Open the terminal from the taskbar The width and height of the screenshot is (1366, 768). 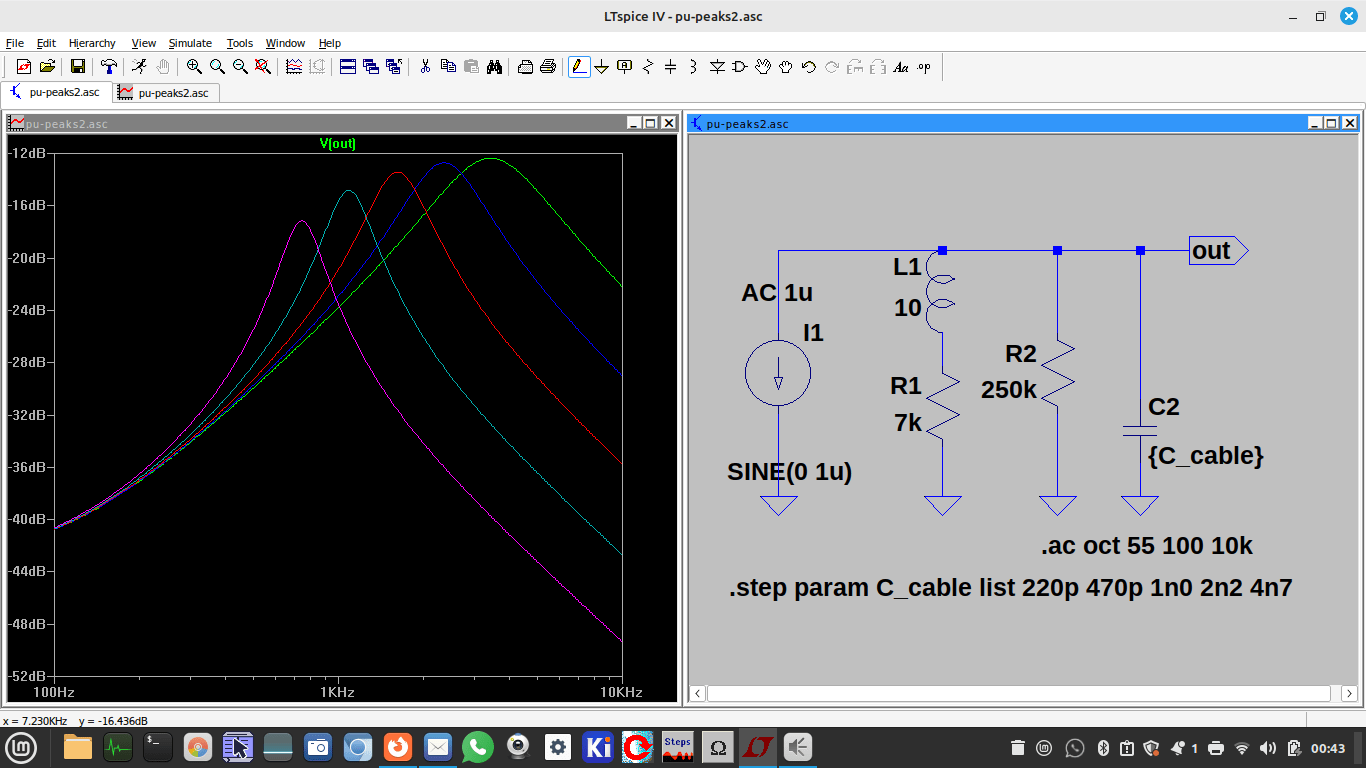pos(158,747)
